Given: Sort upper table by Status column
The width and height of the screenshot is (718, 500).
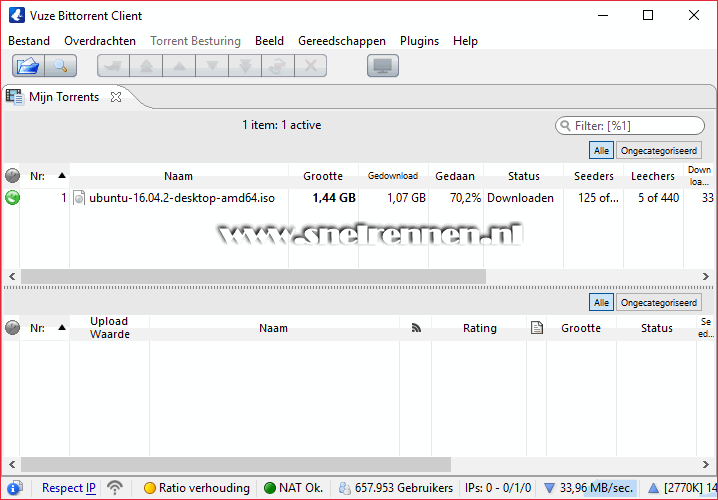Looking at the screenshot, I should 523,176.
